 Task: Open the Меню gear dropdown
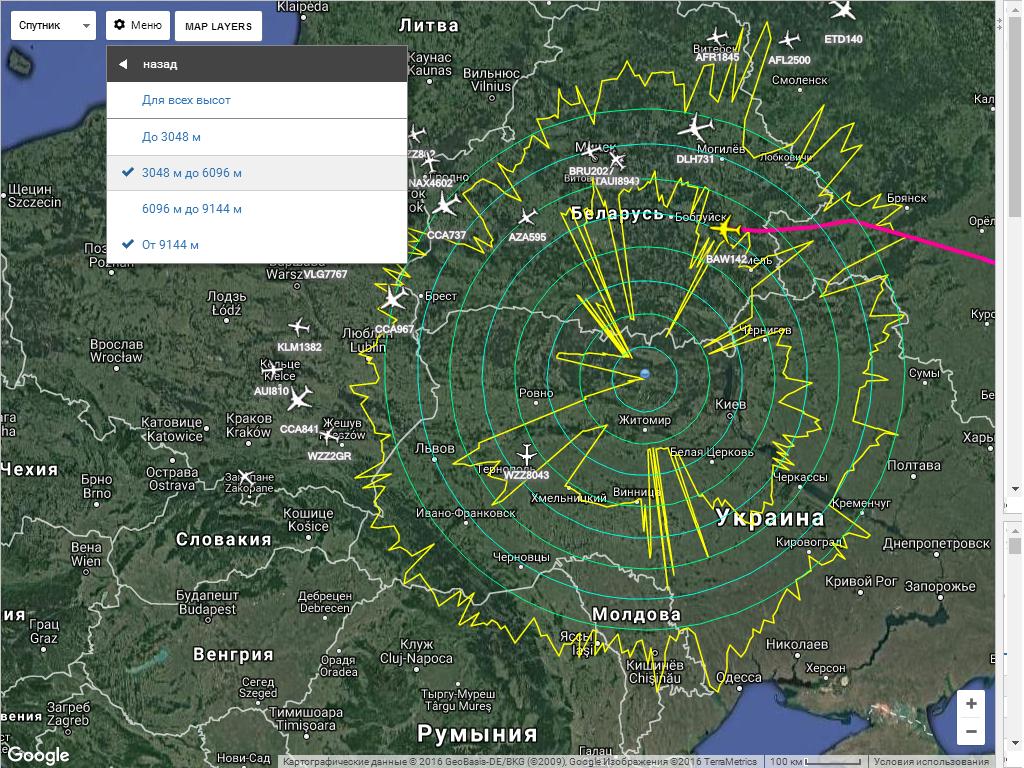137,25
